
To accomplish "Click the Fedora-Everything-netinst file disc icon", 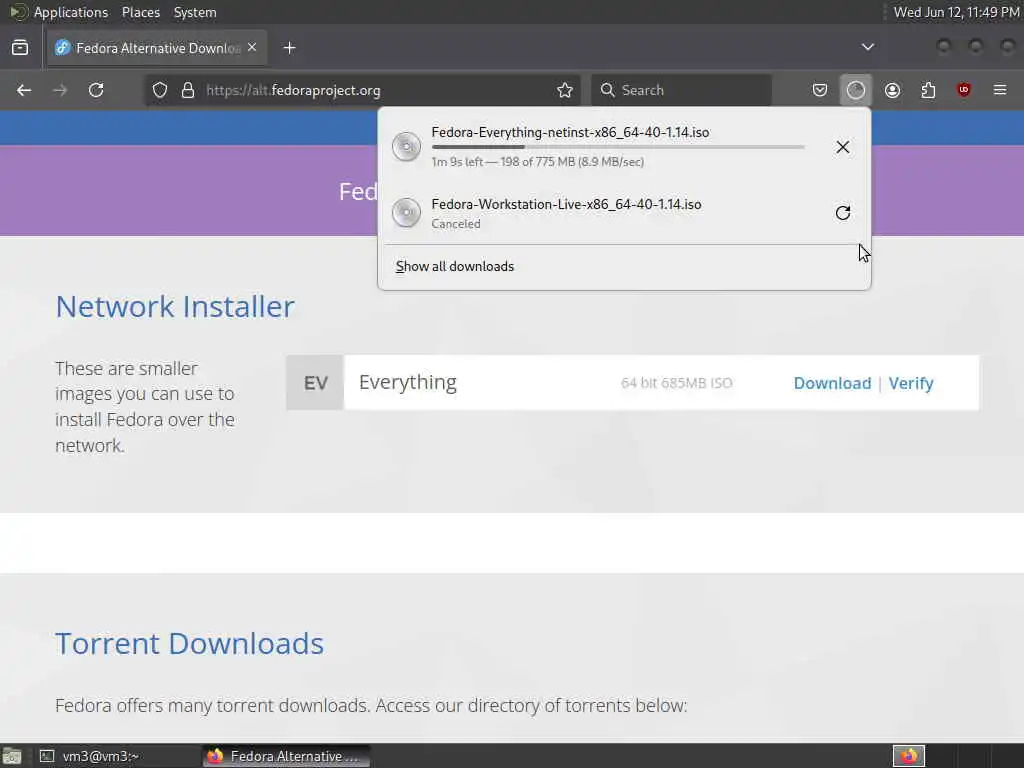I will [406, 146].
